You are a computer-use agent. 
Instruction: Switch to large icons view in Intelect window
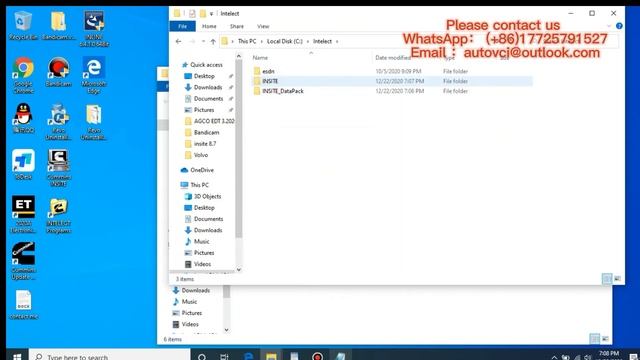[617, 279]
